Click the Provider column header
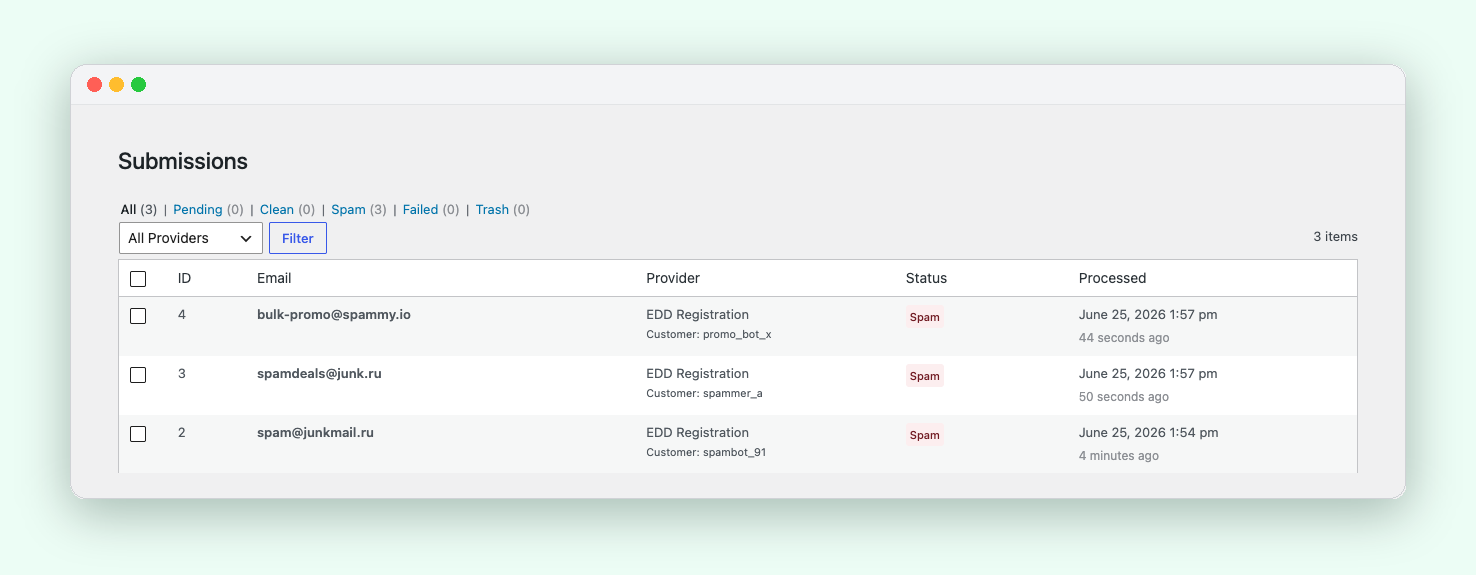The height and width of the screenshot is (575, 1476). 673,278
